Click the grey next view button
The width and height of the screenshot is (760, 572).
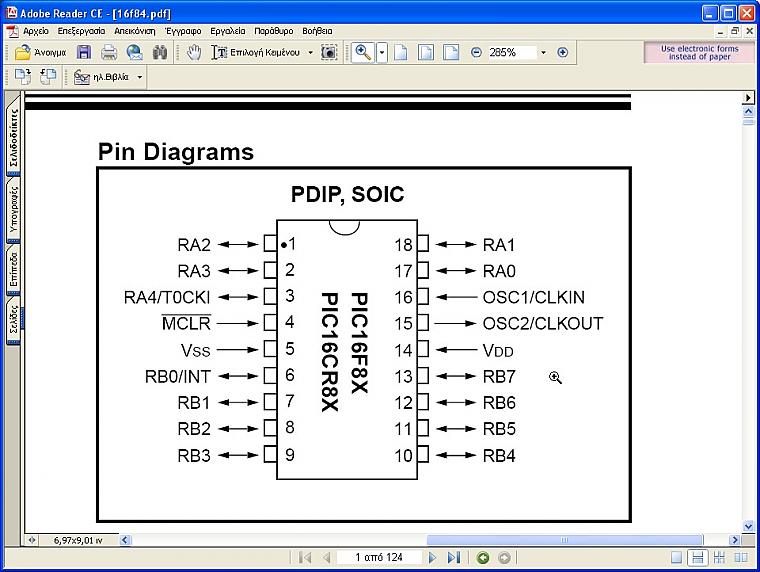[x=504, y=558]
